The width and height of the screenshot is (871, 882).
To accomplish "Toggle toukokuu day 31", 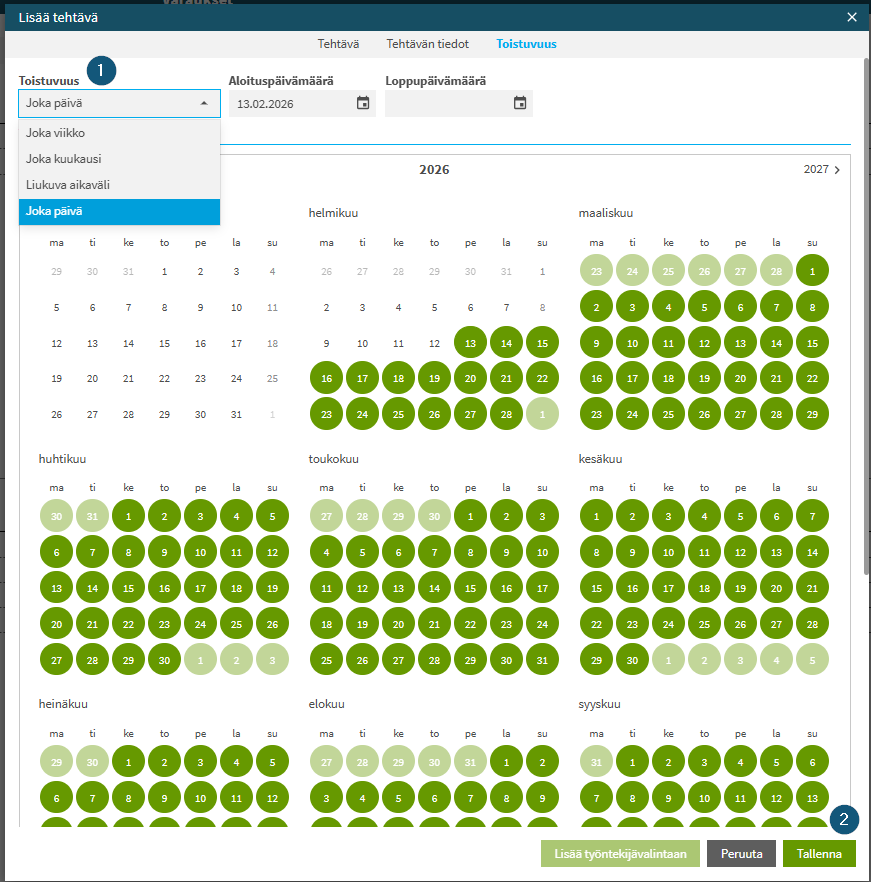I will (542, 660).
